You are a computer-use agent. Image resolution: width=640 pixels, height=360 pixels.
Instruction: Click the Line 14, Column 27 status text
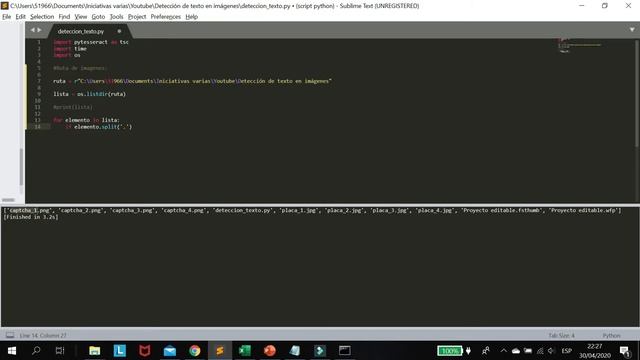coord(43,336)
